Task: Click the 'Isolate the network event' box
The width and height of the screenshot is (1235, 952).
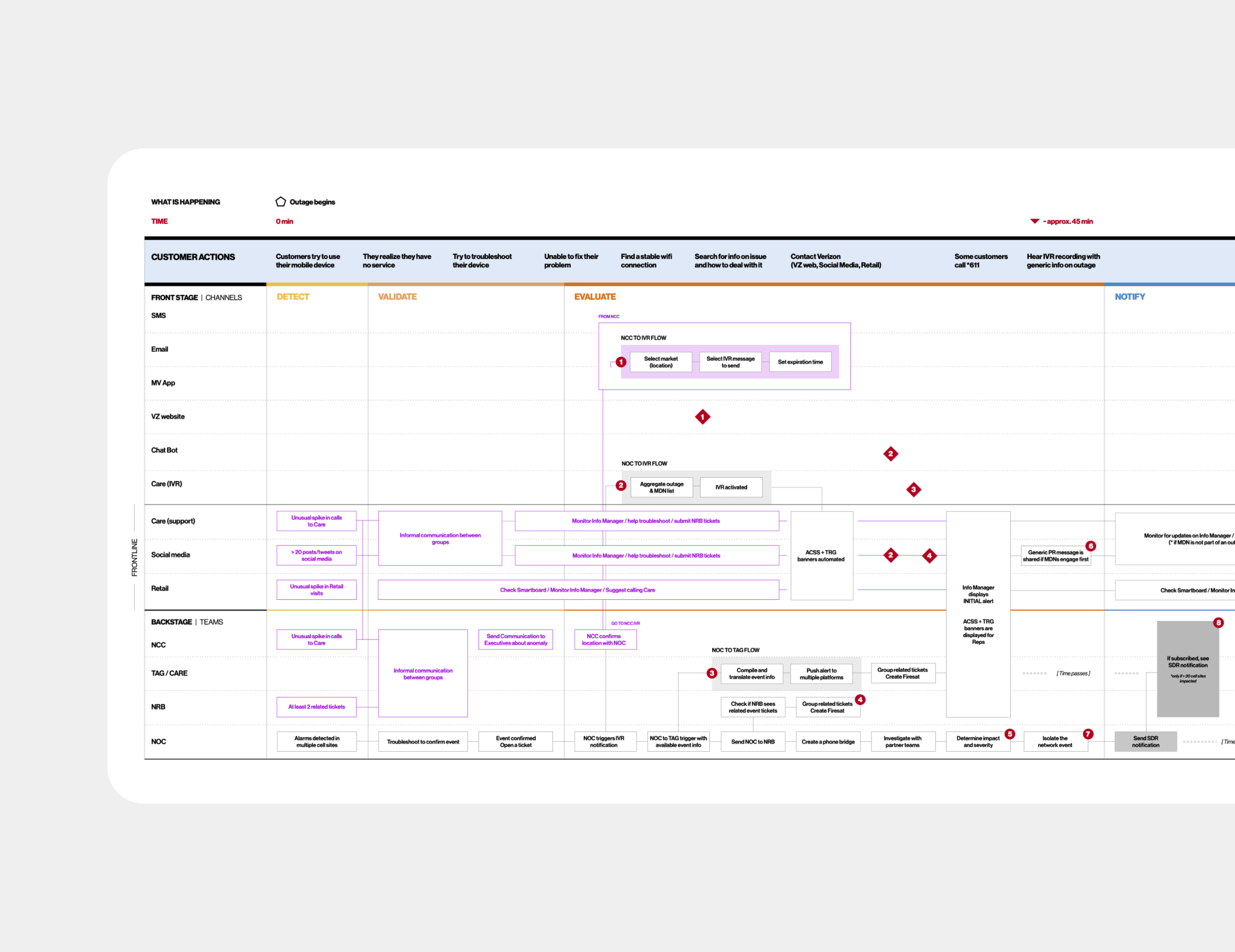Action: (x=1055, y=741)
